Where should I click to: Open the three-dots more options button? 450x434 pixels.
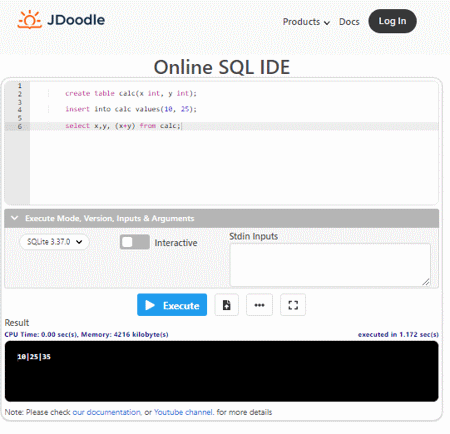[259, 305]
